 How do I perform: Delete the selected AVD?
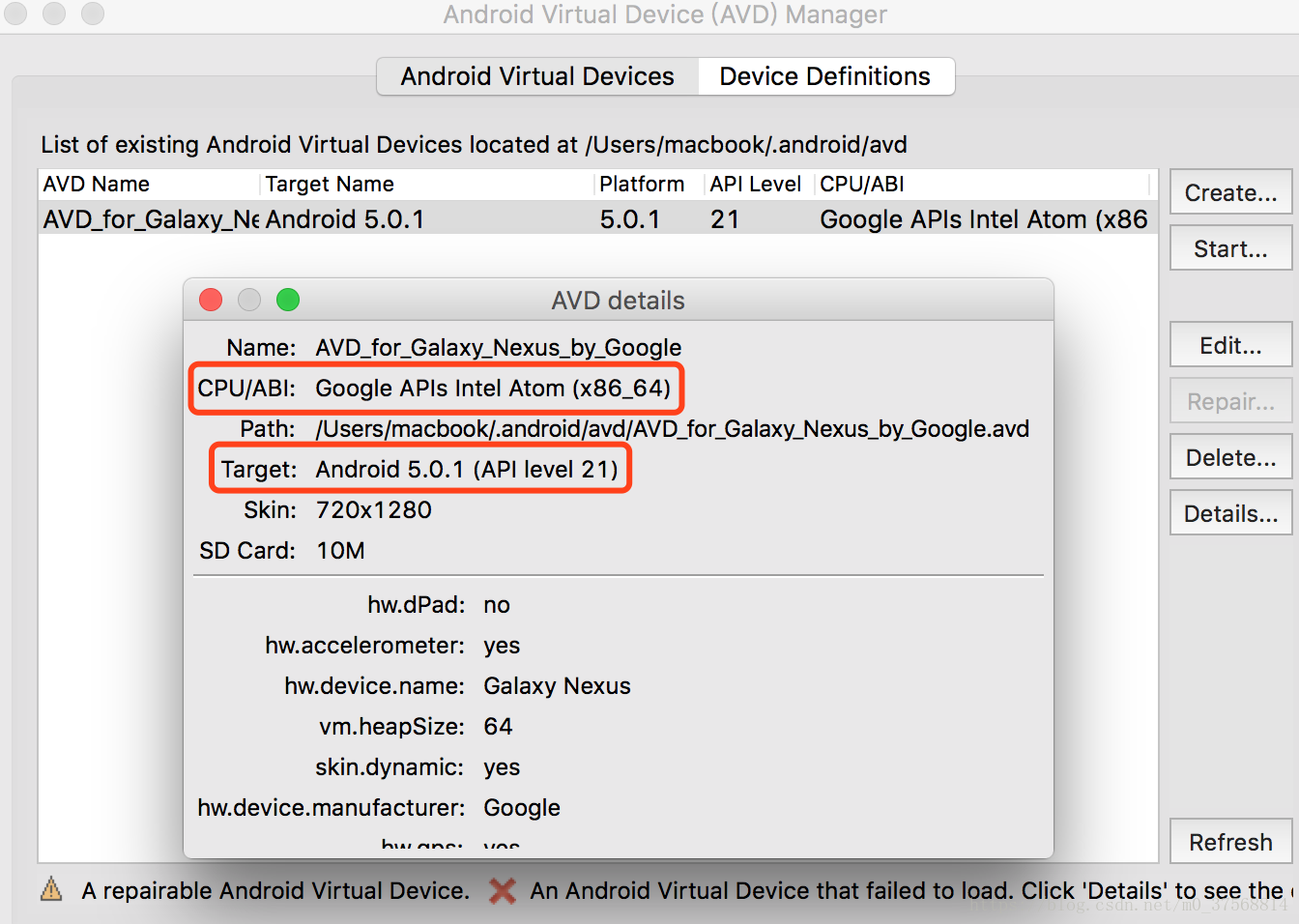click(1230, 457)
